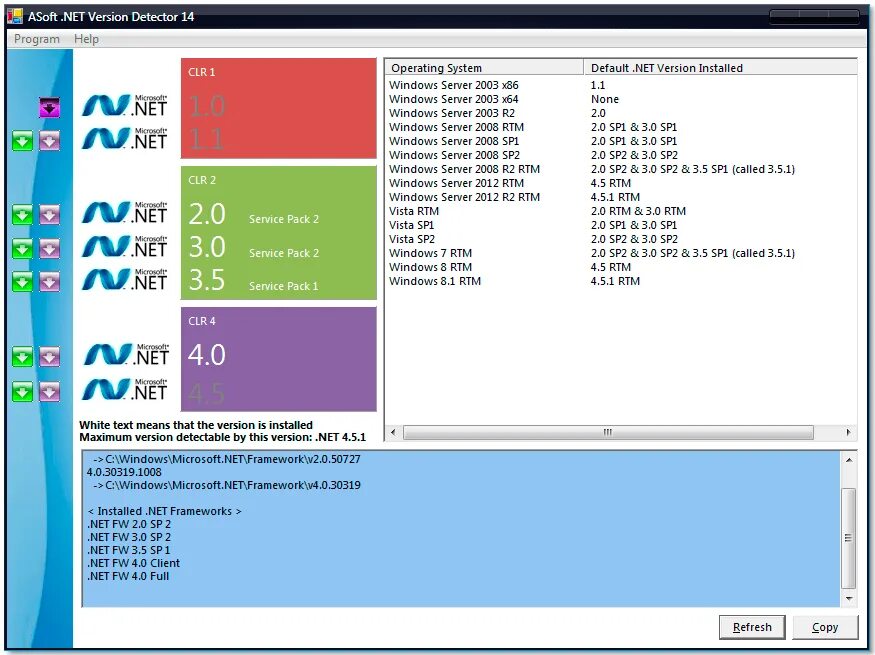Click the green download arrow beside .NET 3.5
Viewport: 875px width, 655px height.
coord(22,282)
